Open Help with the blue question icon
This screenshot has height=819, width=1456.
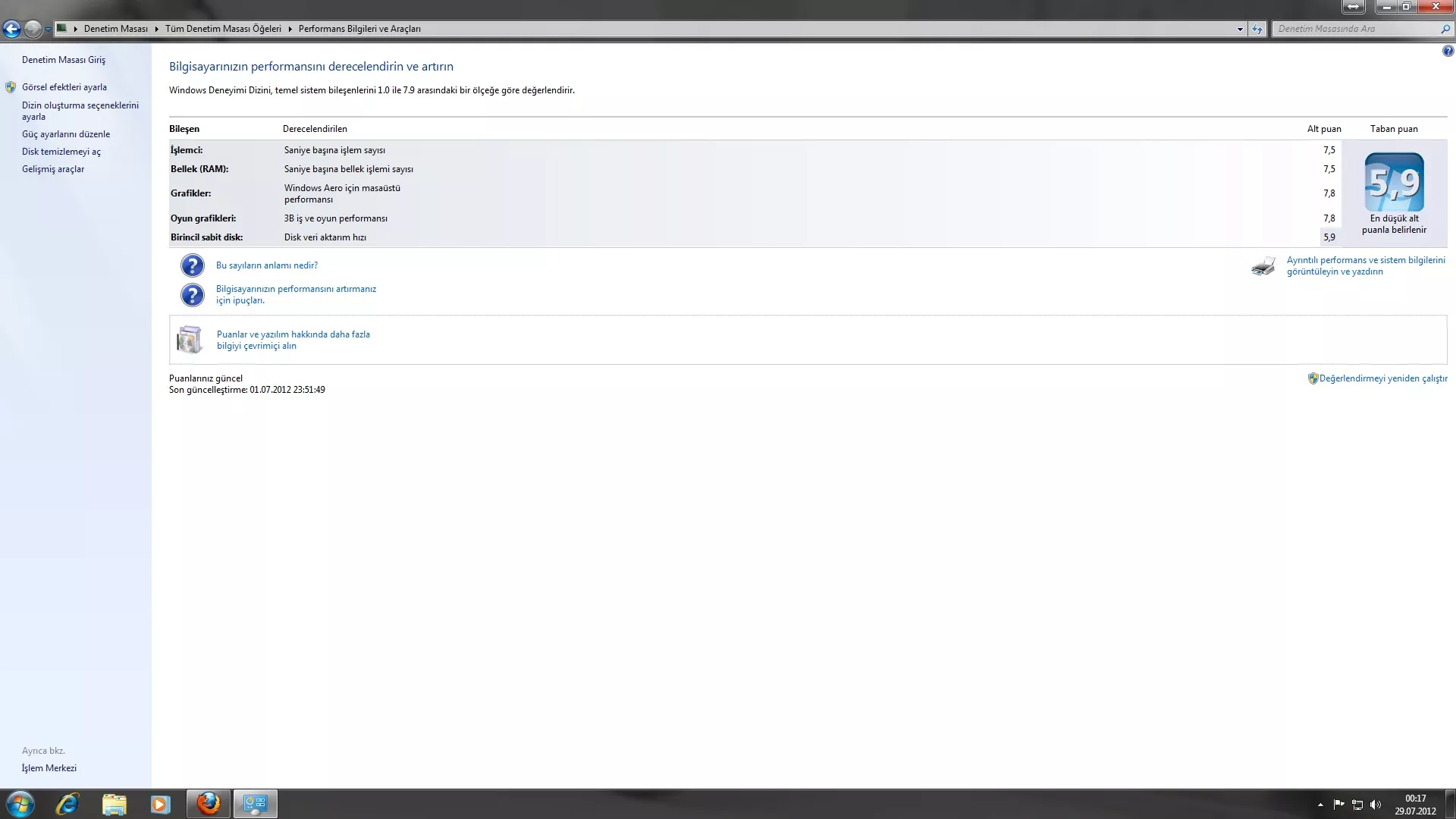(x=1448, y=52)
